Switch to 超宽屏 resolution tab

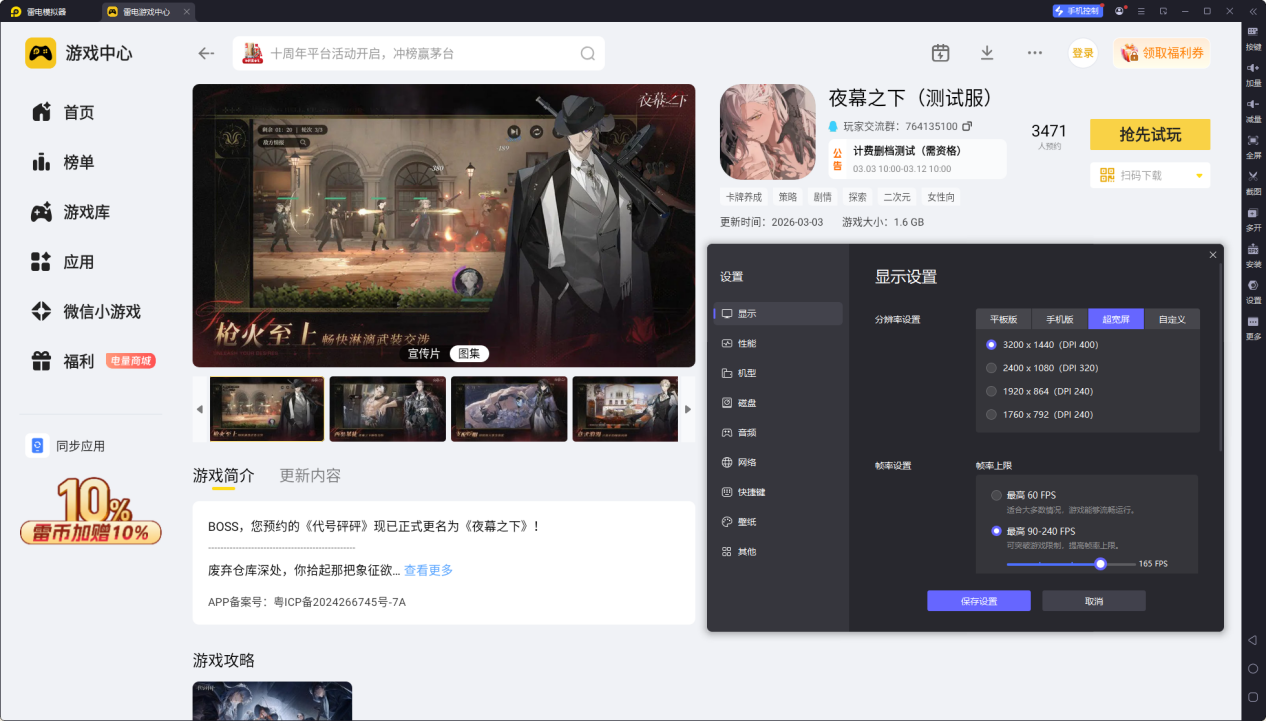(x=1116, y=319)
